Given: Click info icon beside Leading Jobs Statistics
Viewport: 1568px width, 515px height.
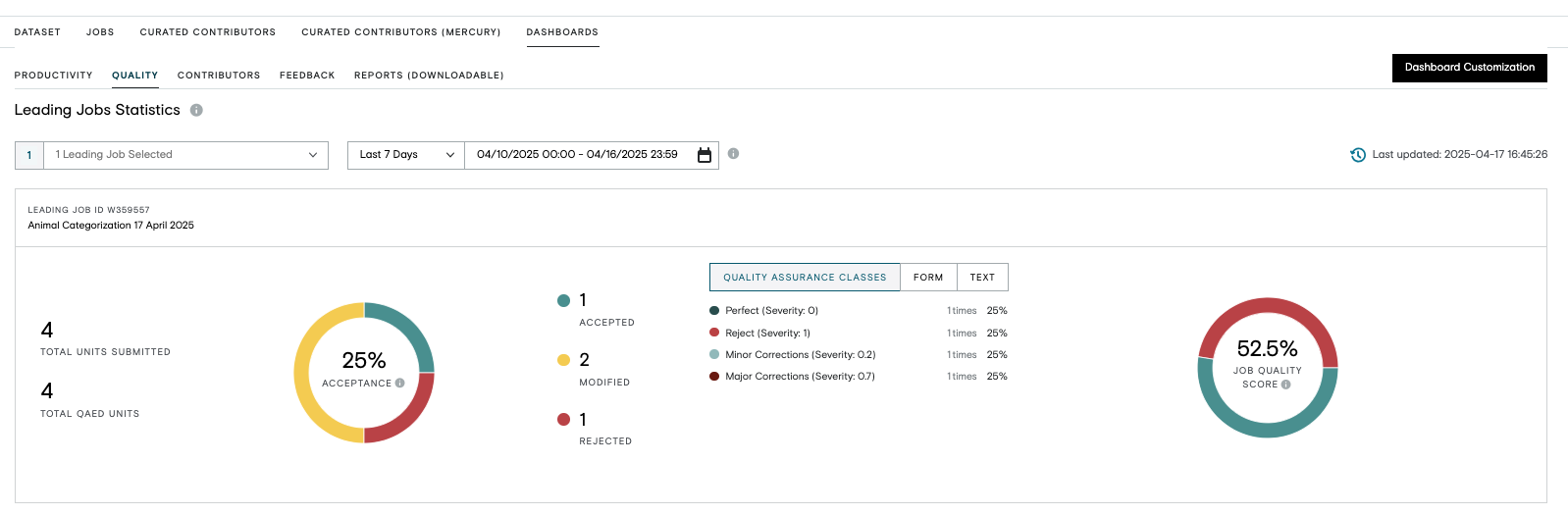Looking at the screenshot, I should [x=196, y=110].
